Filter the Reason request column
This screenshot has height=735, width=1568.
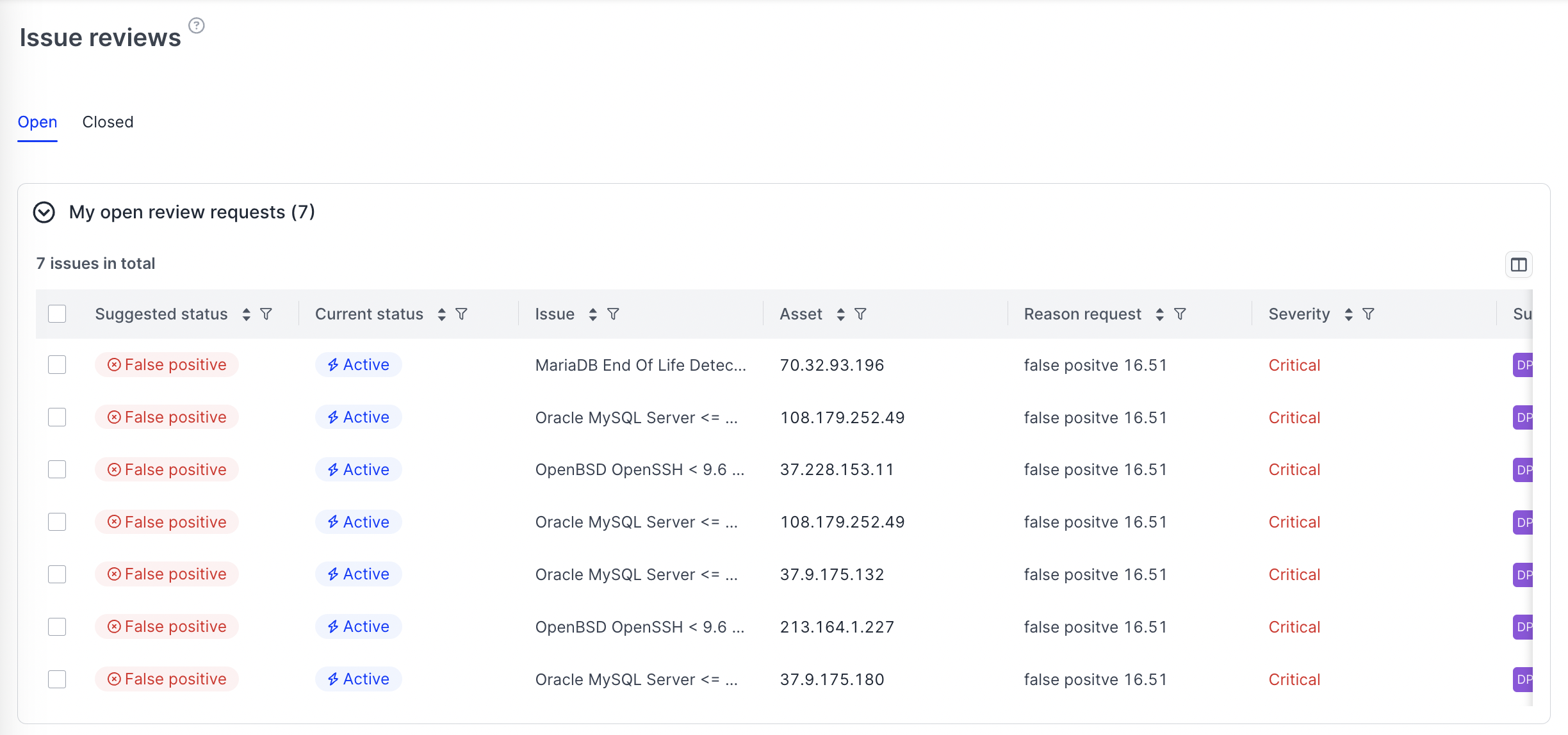tap(1180, 314)
